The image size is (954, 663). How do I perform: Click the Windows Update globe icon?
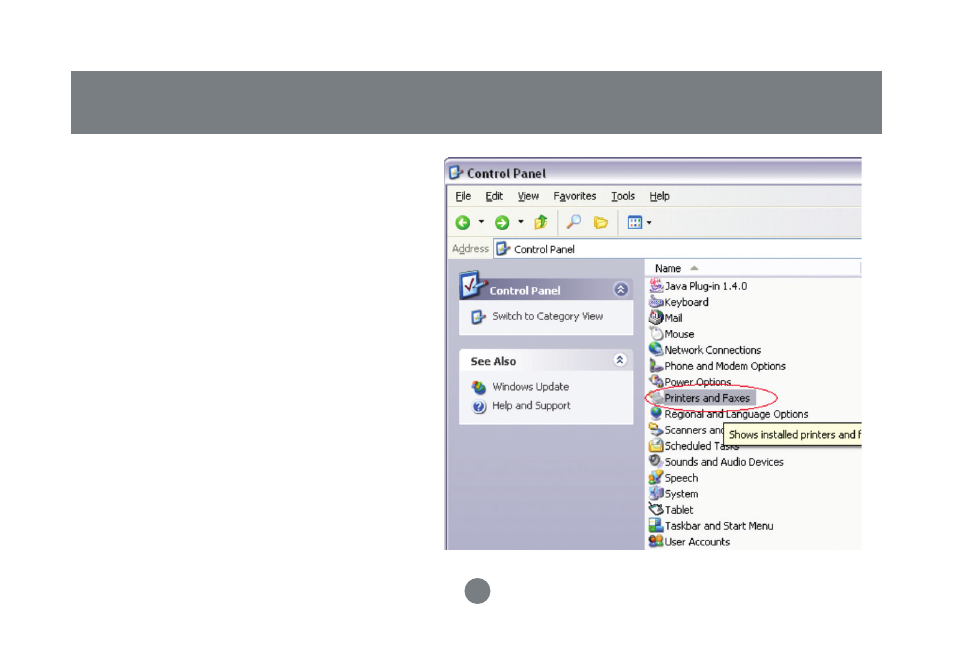click(479, 387)
